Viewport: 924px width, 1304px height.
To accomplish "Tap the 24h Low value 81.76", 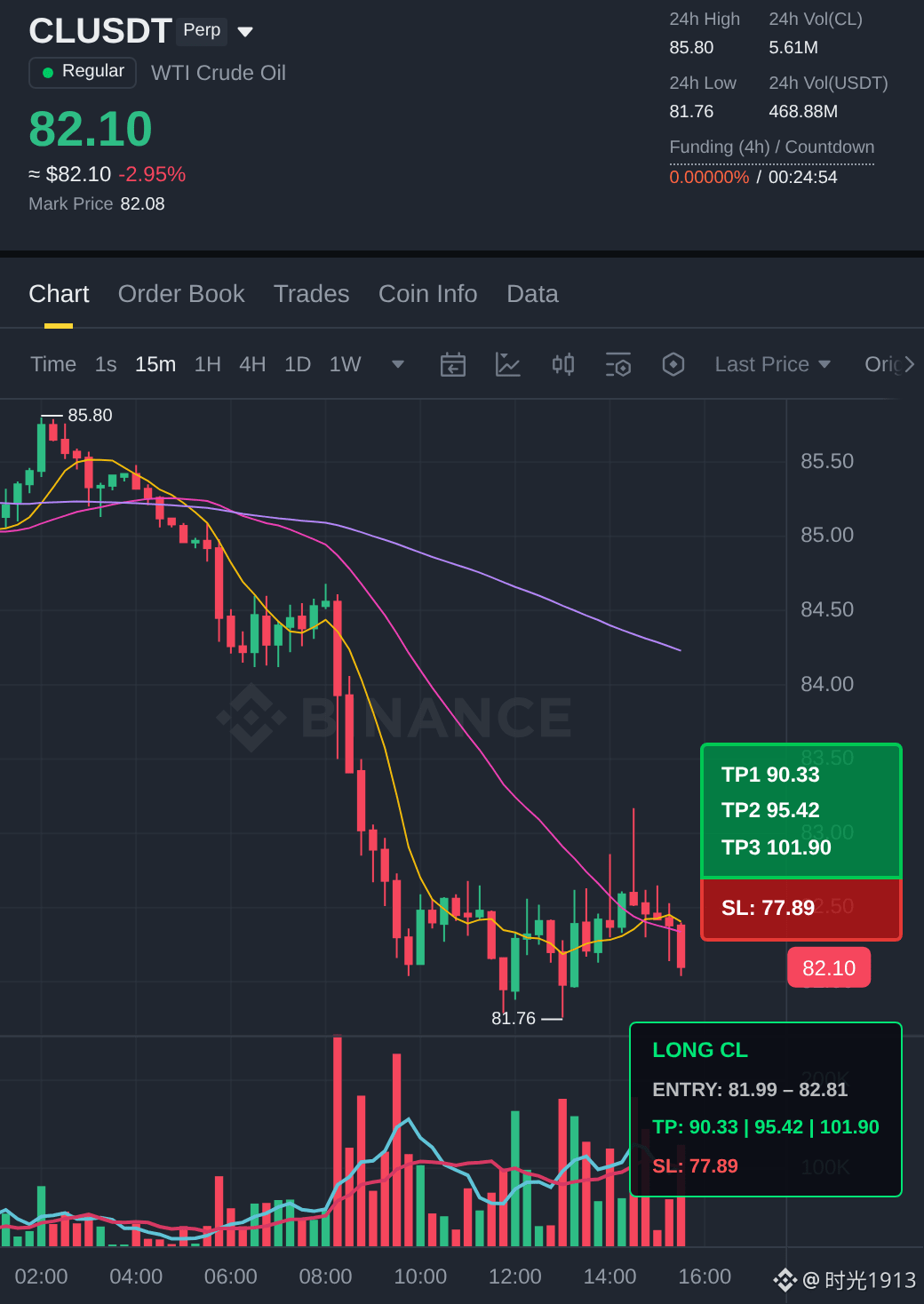I will pyautogui.click(x=691, y=112).
